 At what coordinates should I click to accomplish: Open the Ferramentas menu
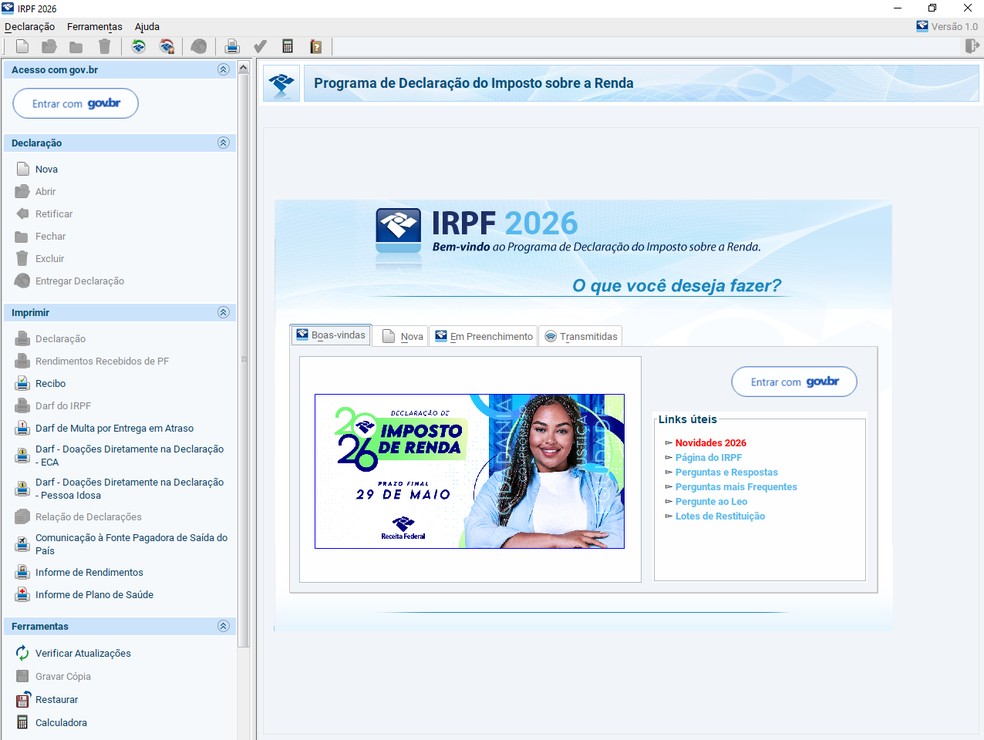[95, 26]
